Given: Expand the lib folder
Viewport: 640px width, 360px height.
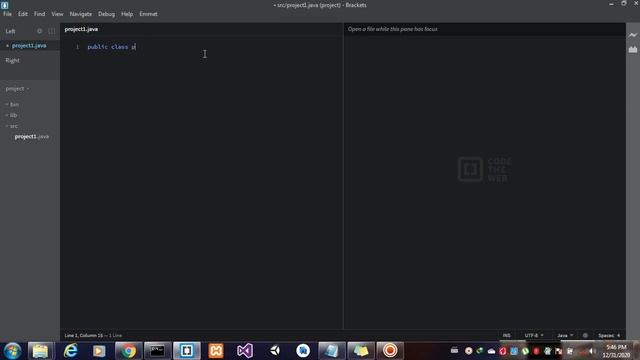Looking at the screenshot, I should tap(11, 115).
